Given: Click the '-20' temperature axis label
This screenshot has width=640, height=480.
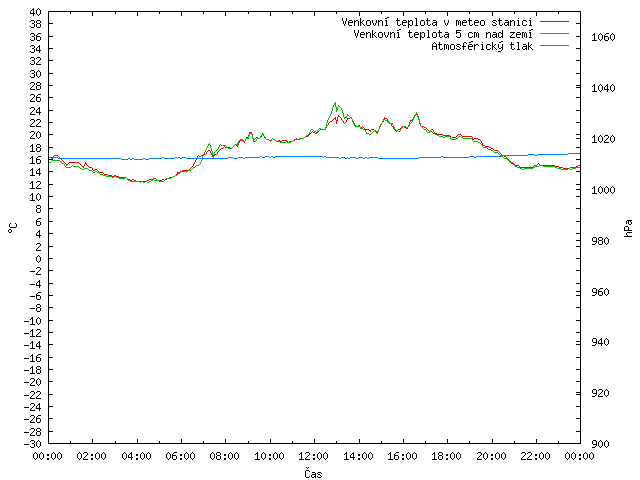Looking at the screenshot, I should [x=33, y=382].
